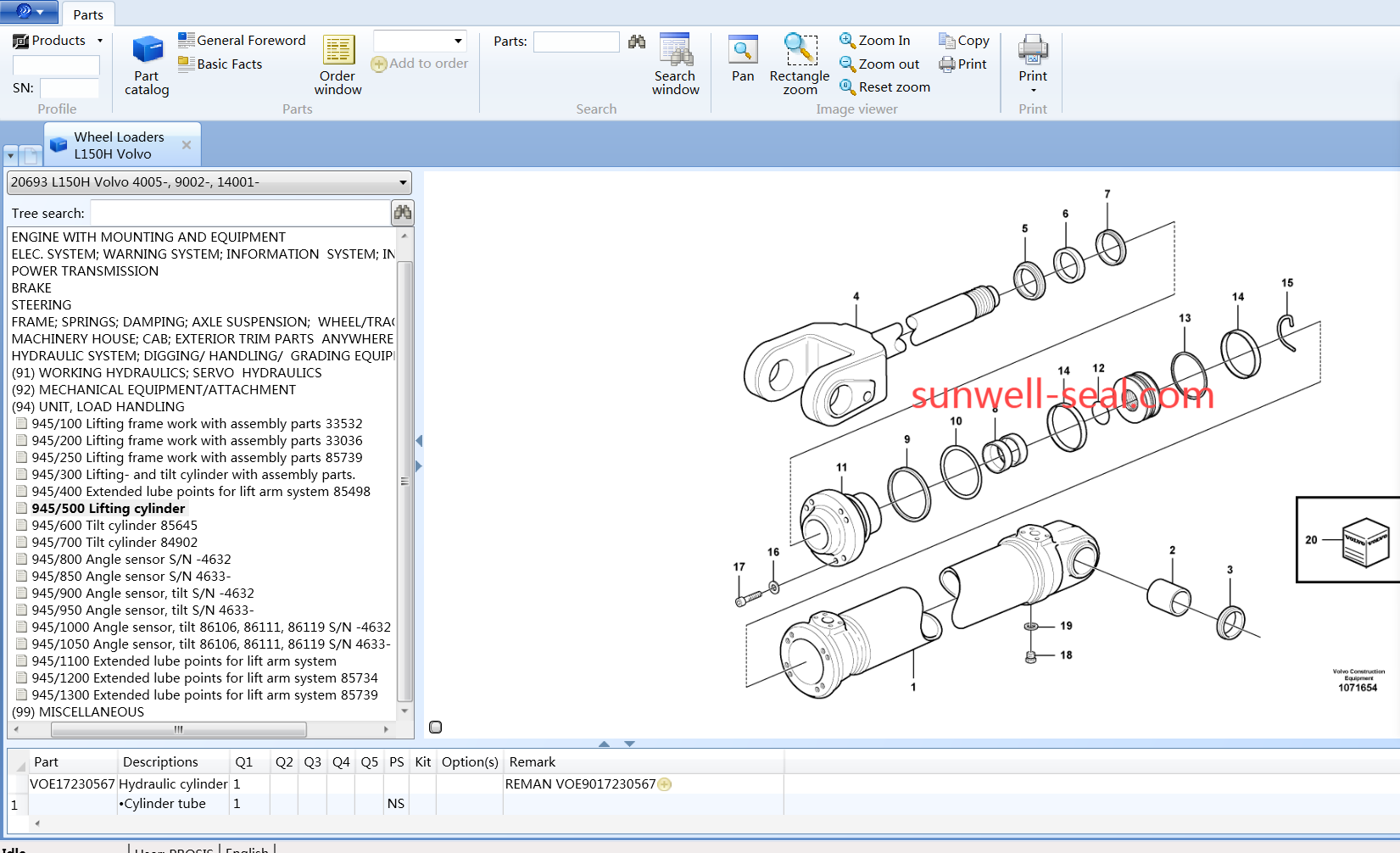This screenshot has height=853, width=1400.
Task: Select the Pan tool
Action: [743, 59]
